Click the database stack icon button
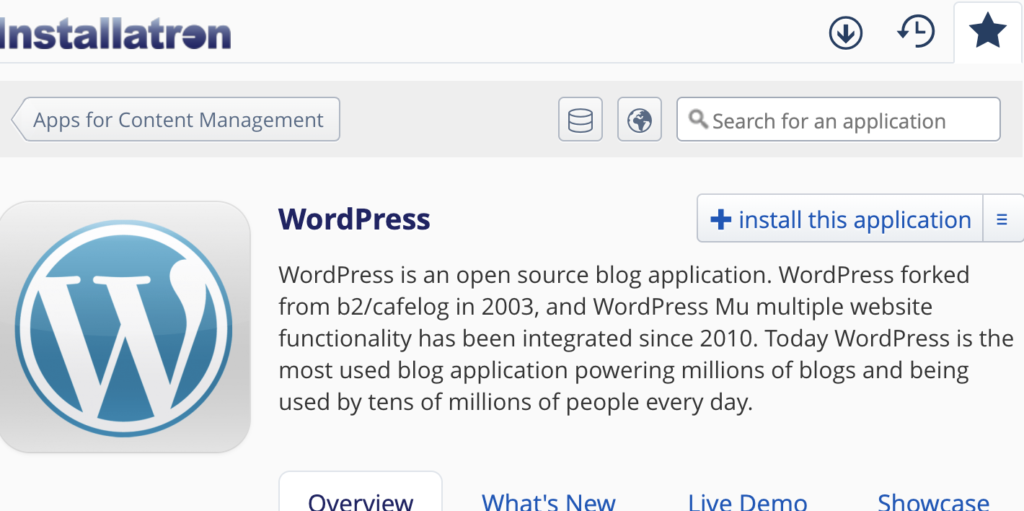1024x511 pixels. tap(581, 120)
